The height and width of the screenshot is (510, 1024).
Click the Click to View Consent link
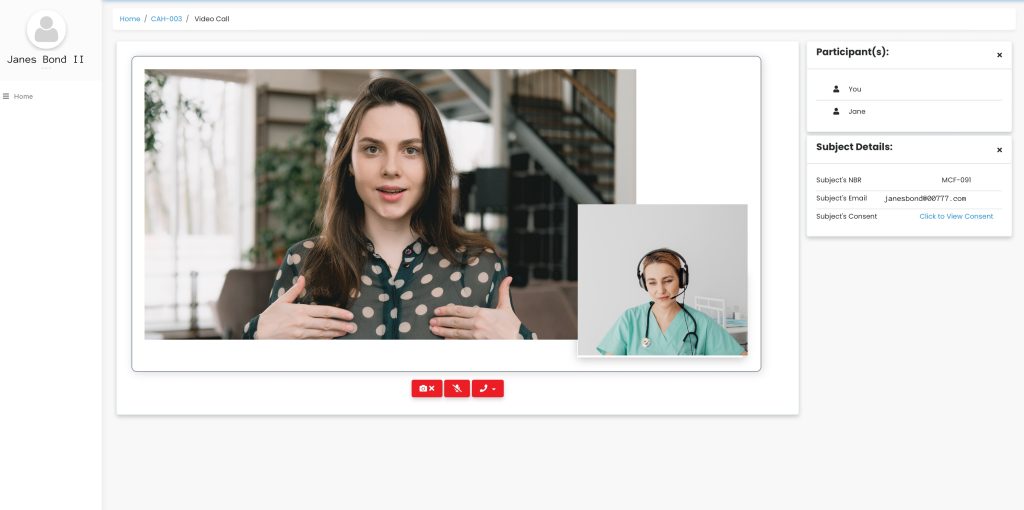(x=956, y=216)
